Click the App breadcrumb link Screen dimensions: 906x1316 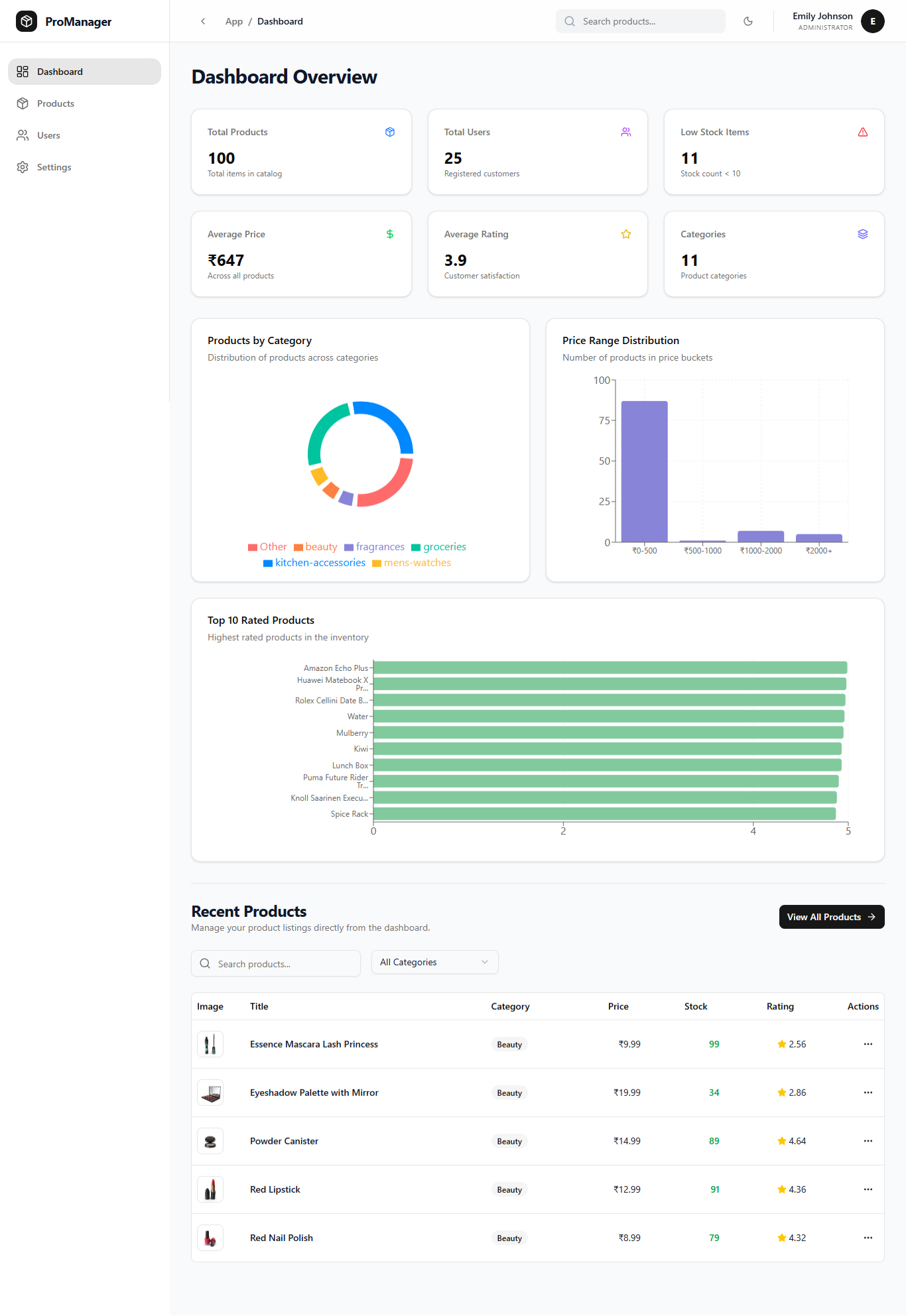tap(233, 21)
